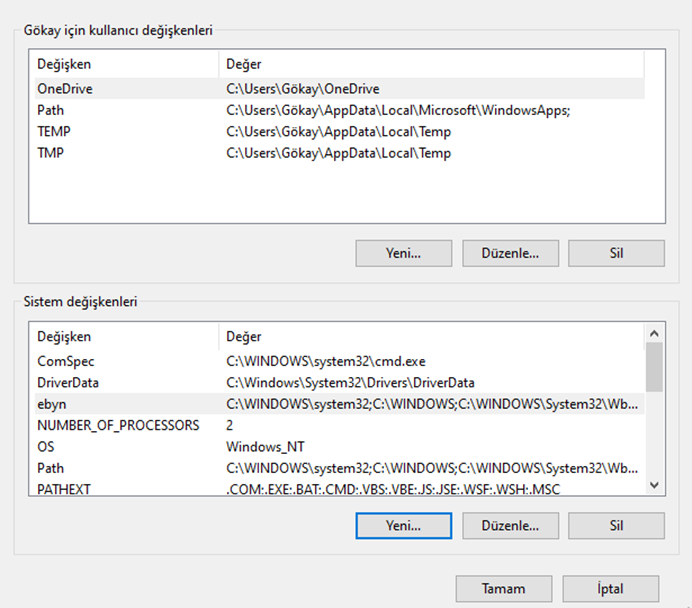This screenshot has width=692, height=608.
Task: Select the DriverData system variable
Action: click(339, 383)
